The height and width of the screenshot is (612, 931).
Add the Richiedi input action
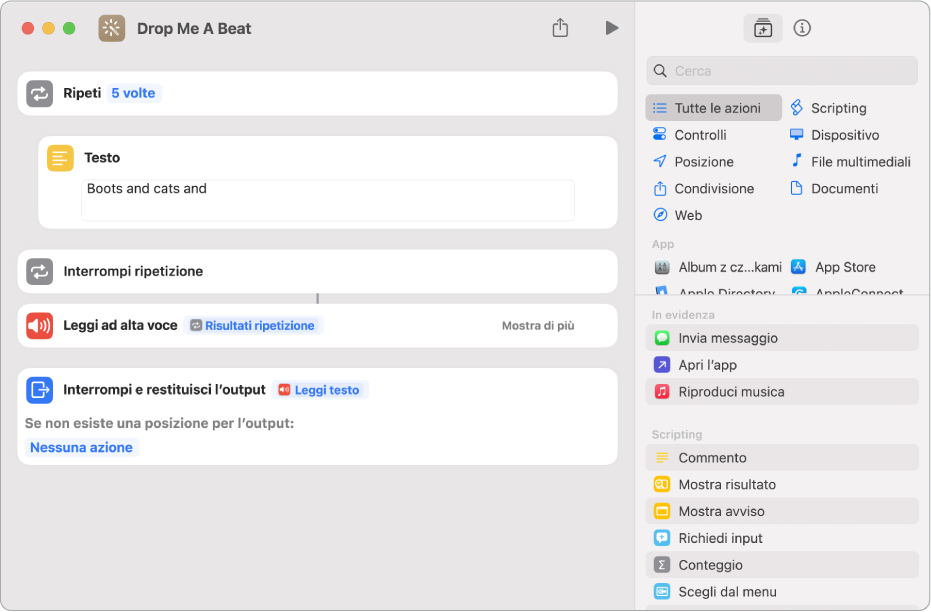click(x=782, y=538)
